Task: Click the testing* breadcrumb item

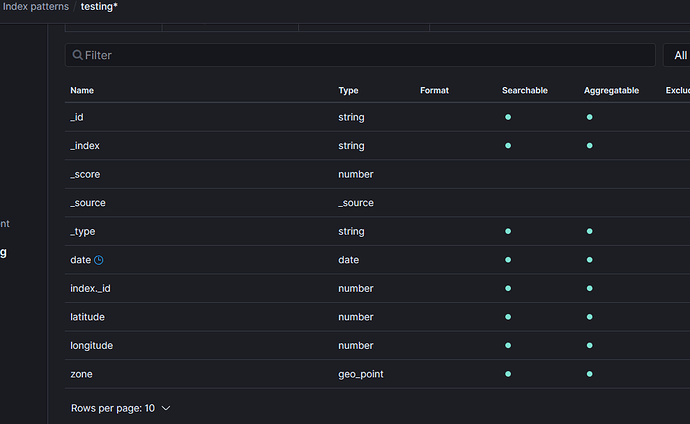Action: point(106,7)
